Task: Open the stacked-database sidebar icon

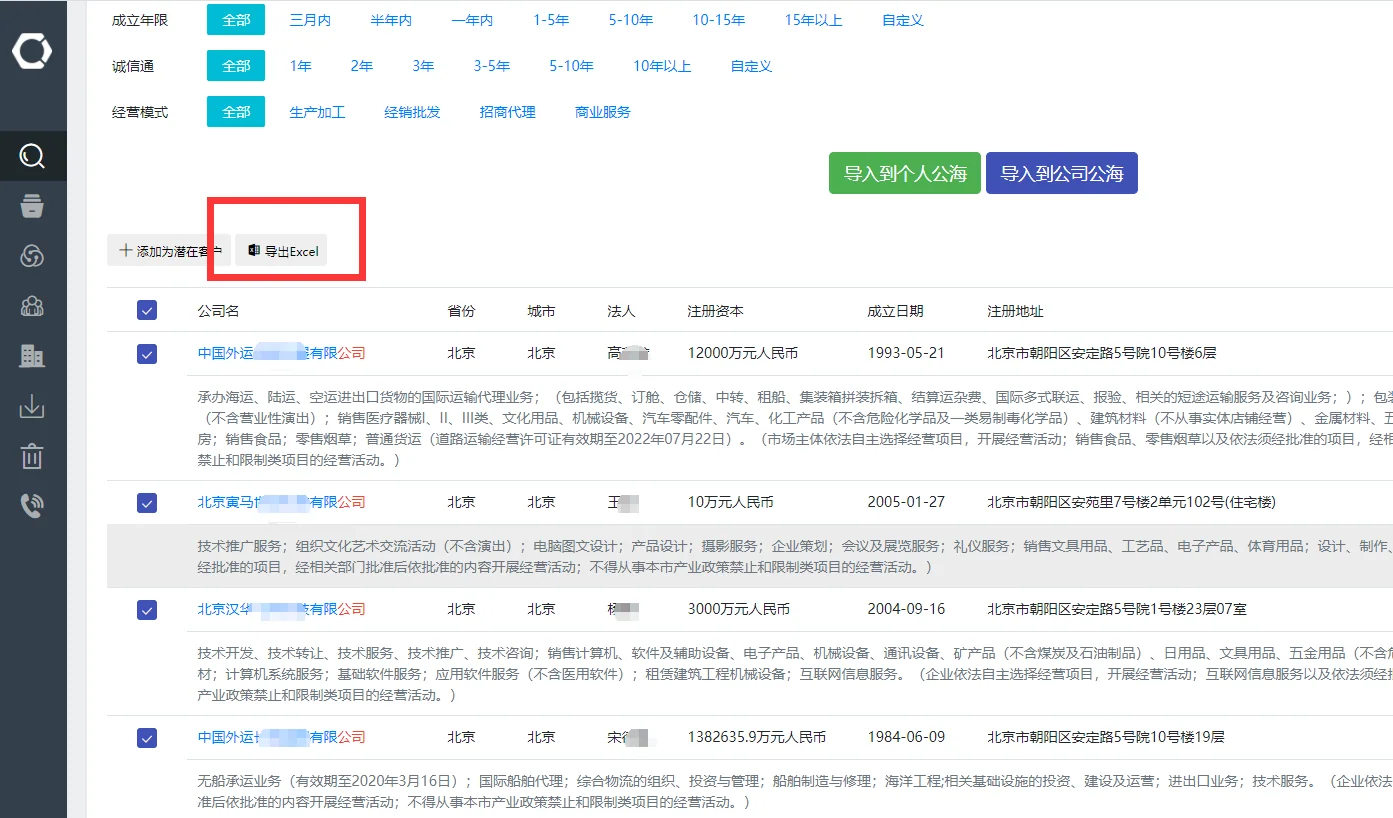Action: click(x=32, y=206)
